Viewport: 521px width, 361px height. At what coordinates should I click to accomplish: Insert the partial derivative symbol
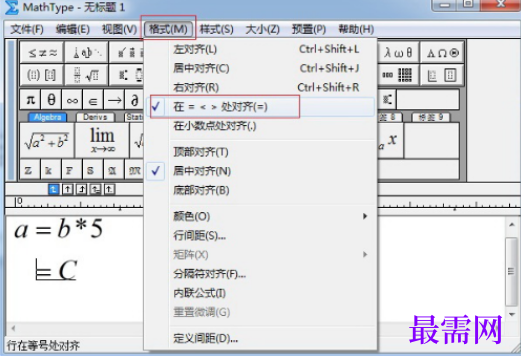[135, 99]
